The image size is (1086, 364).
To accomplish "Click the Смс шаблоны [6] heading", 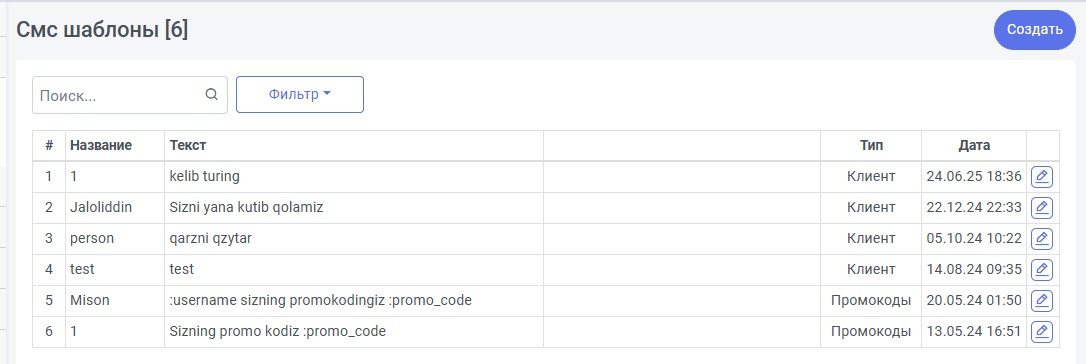I will click(102, 30).
